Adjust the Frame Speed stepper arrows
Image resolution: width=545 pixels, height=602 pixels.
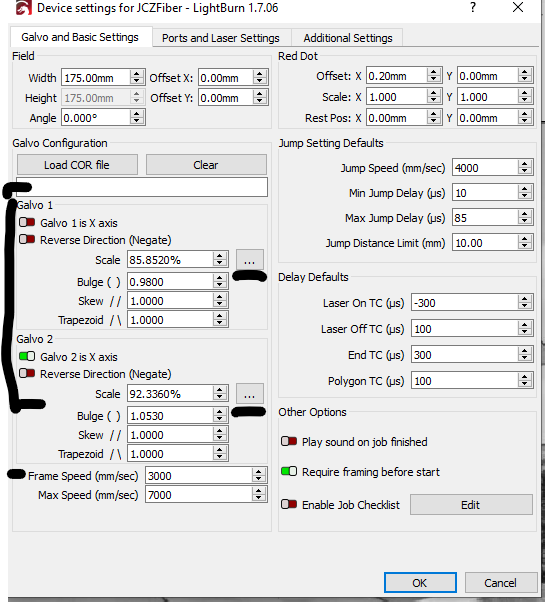click(259, 476)
